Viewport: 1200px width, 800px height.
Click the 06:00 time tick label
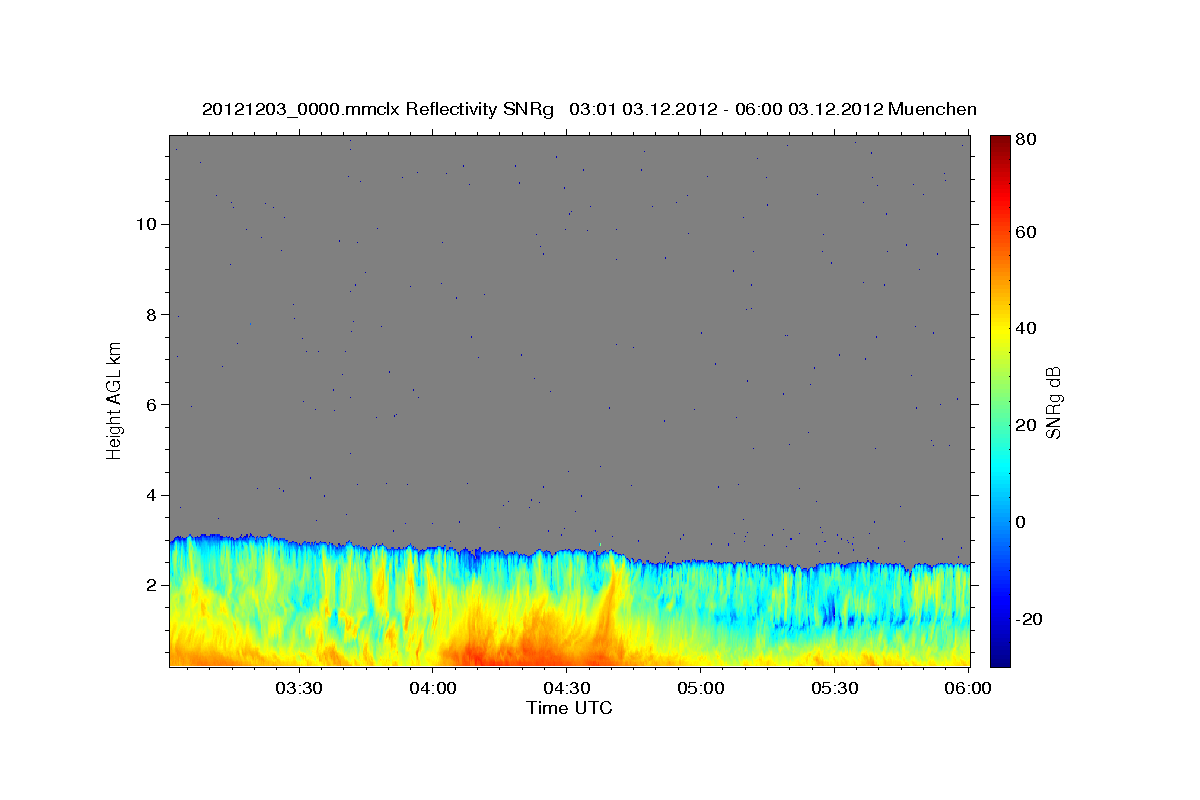coord(968,688)
